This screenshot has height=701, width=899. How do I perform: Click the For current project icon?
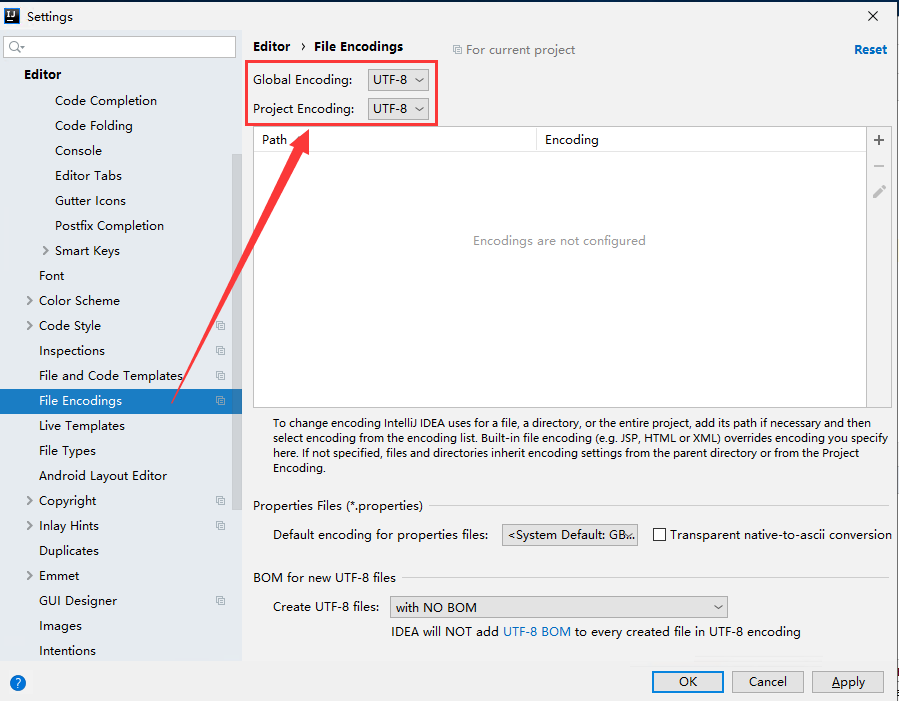(x=457, y=50)
